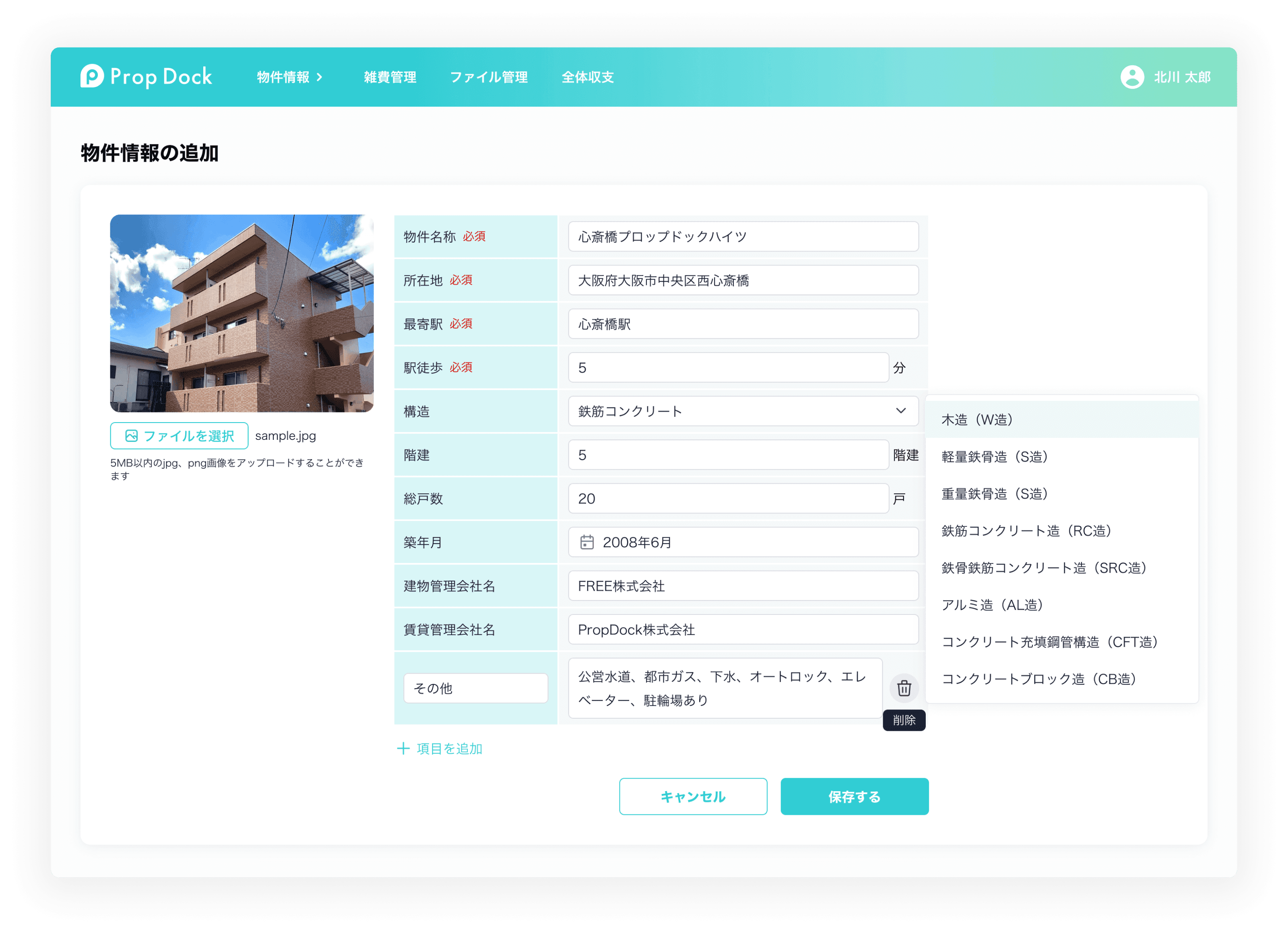
Task: Open the user avatar icon
Action: pos(1132,77)
